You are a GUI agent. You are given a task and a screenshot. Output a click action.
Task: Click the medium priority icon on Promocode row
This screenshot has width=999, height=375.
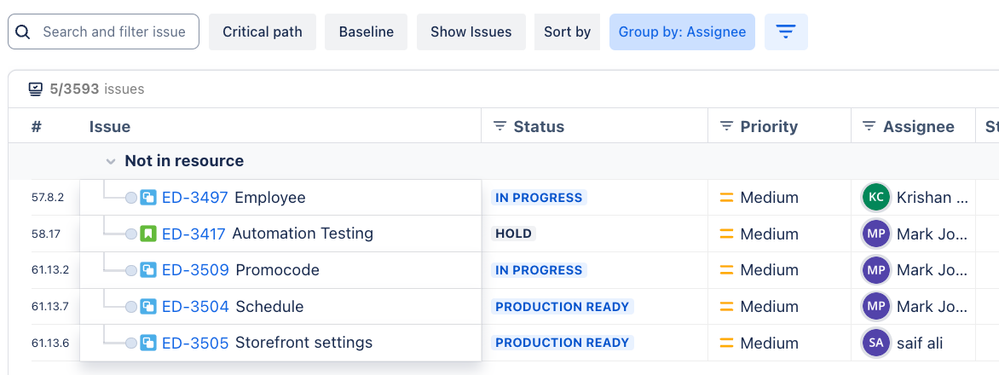[x=726, y=270]
